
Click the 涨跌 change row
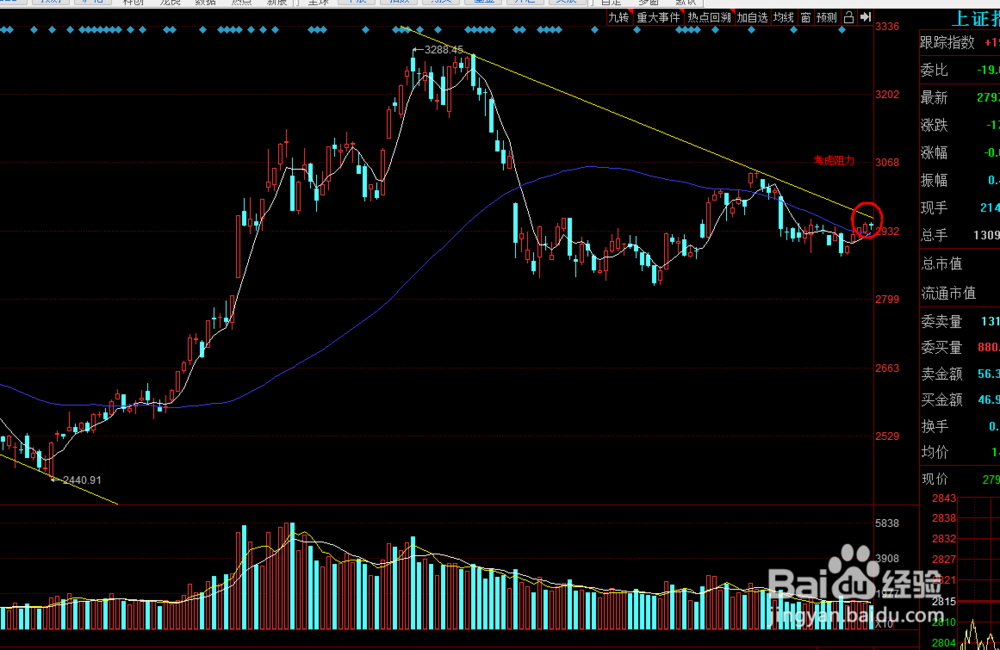[x=960, y=125]
